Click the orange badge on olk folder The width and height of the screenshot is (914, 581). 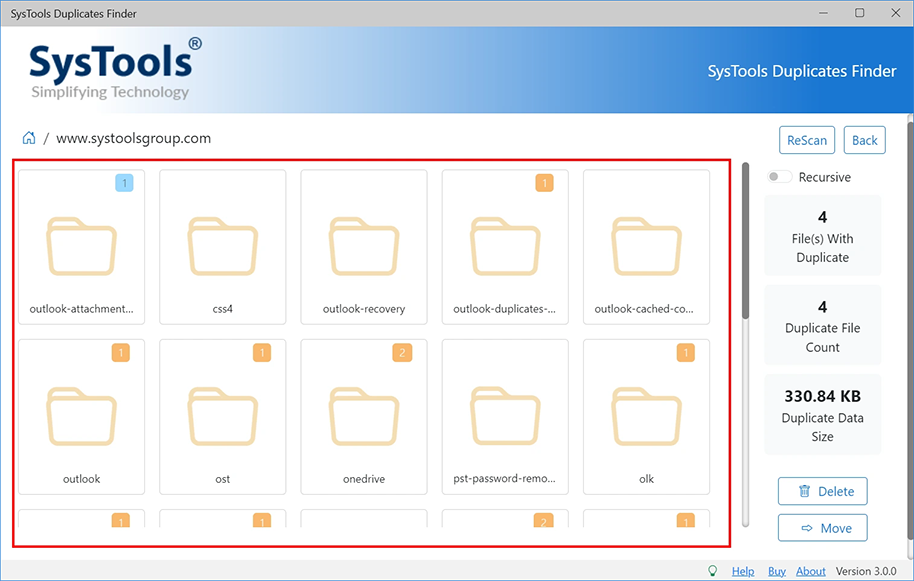click(x=686, y=353)
